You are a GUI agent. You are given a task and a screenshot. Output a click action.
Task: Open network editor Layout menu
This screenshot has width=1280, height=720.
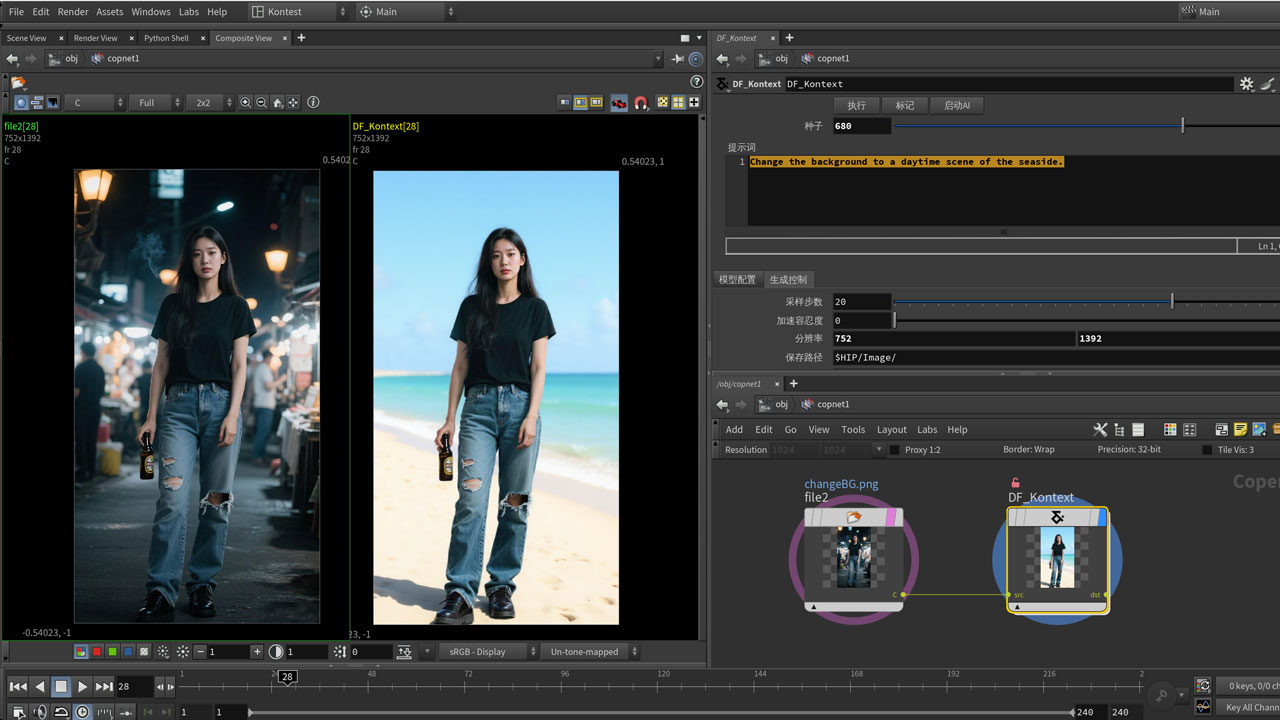coord(892,429)
